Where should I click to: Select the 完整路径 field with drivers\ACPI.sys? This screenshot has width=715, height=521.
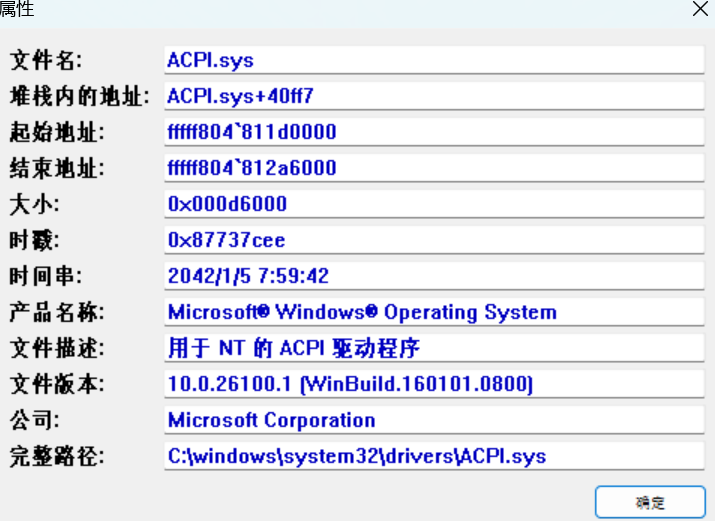pyautogui.click(x=434, y=456)
